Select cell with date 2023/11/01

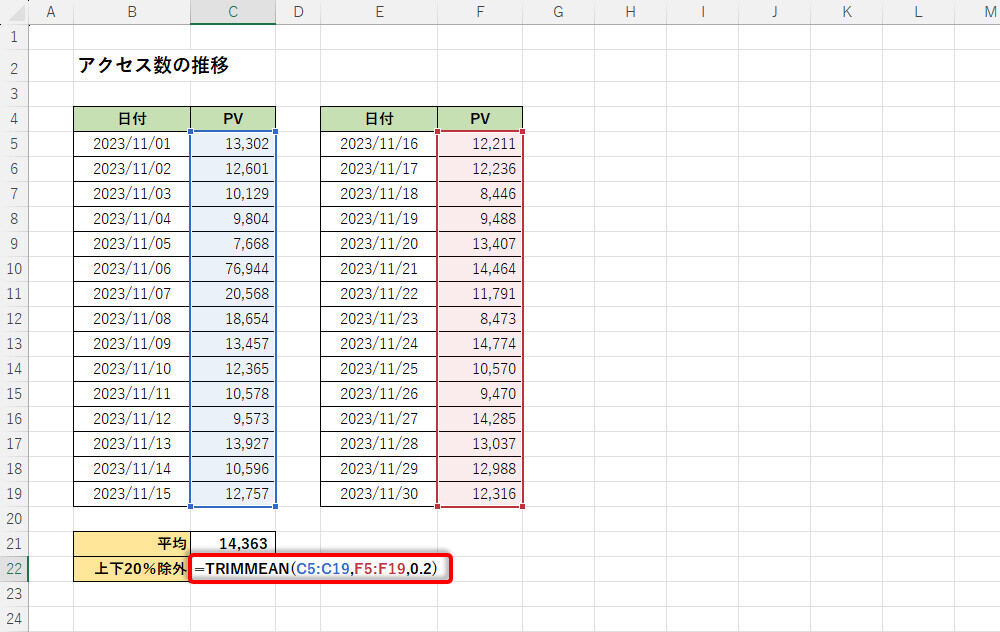click(132, 143)
